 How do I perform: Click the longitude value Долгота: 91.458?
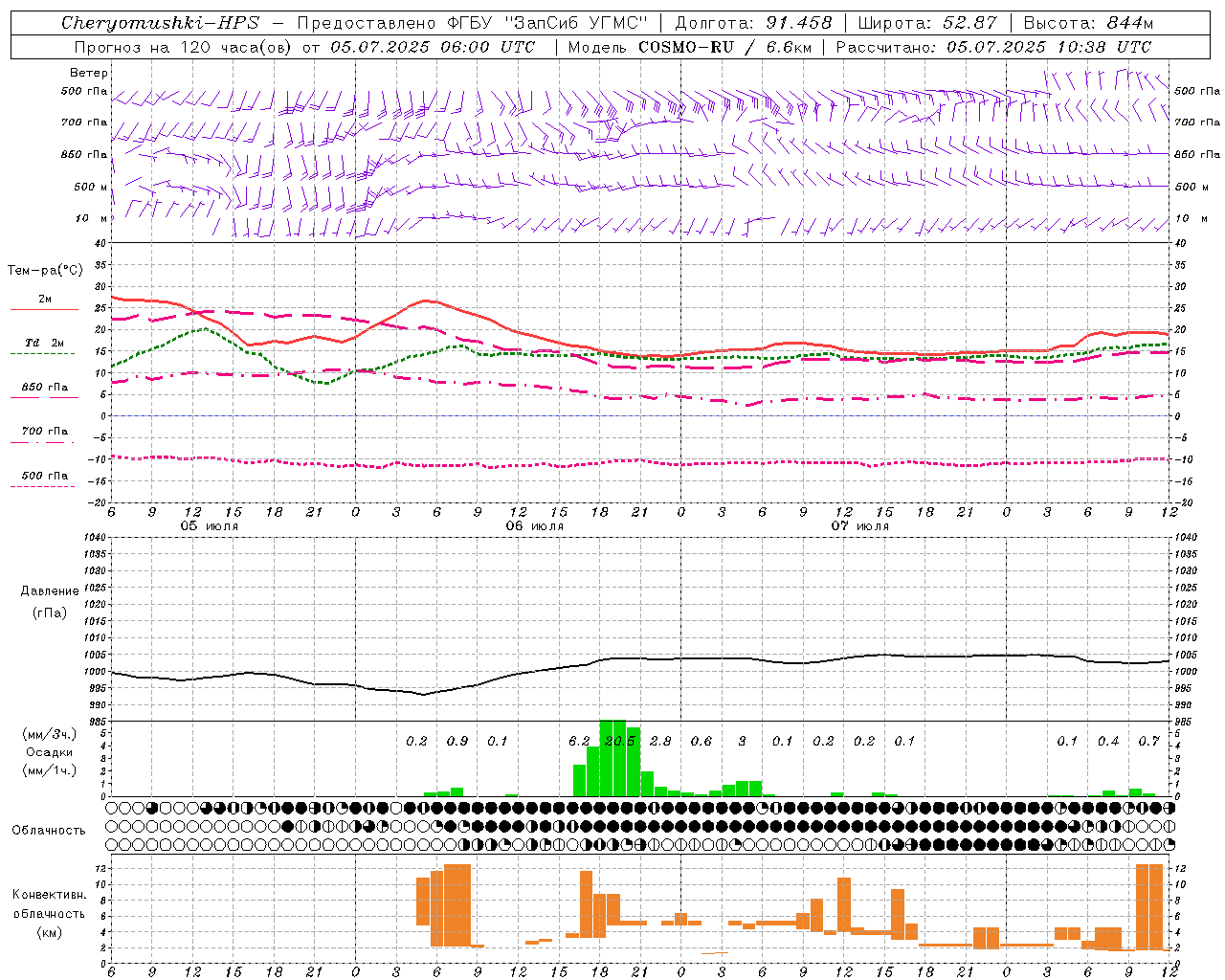click(x=753, y=23)
